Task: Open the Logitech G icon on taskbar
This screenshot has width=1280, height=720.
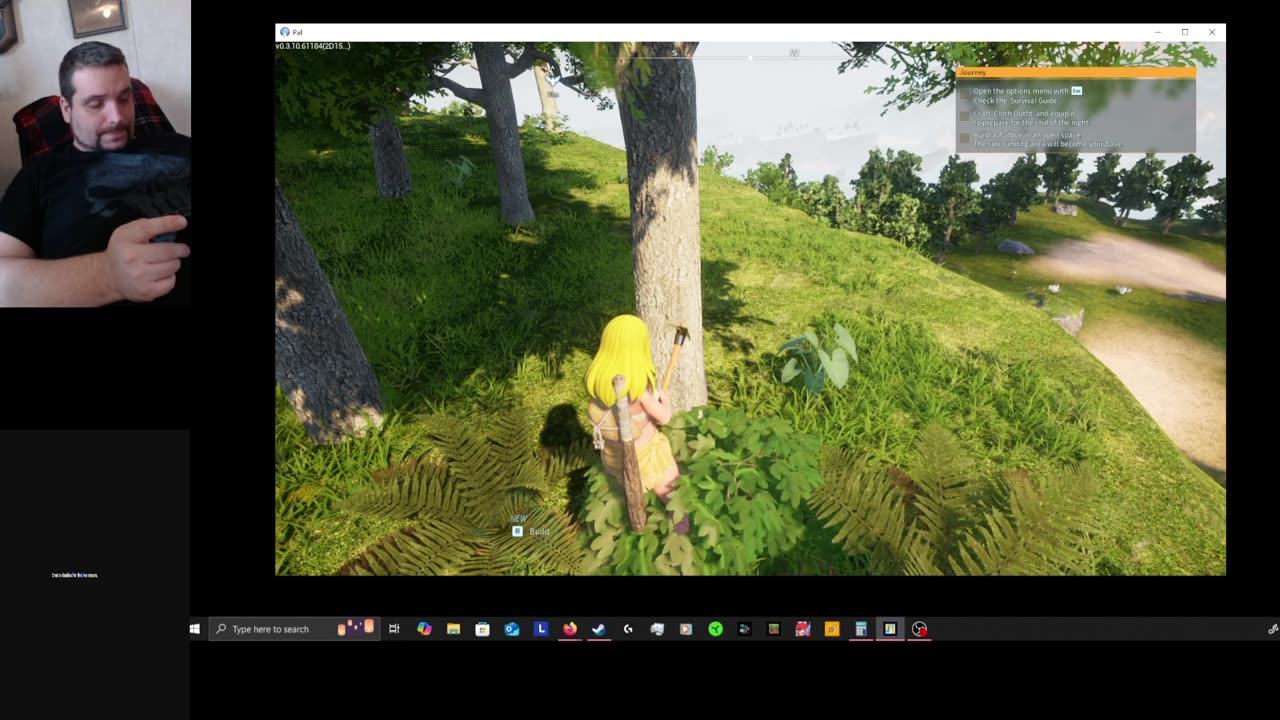Action: (628, 629)
